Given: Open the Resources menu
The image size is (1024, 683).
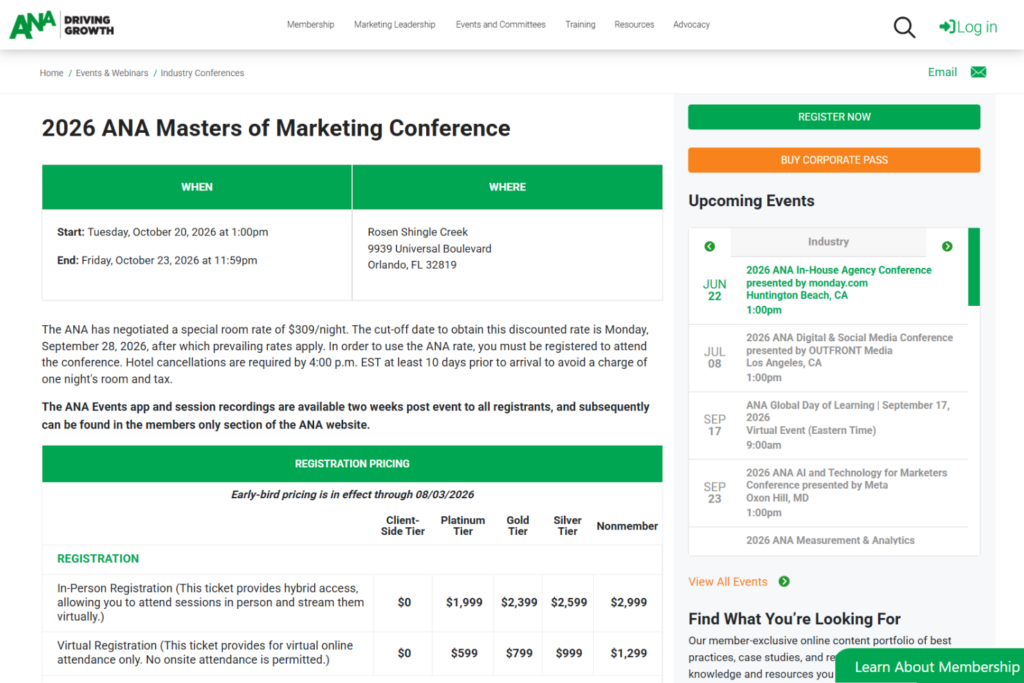Looking at the screenshot, I should coord(633,25).
